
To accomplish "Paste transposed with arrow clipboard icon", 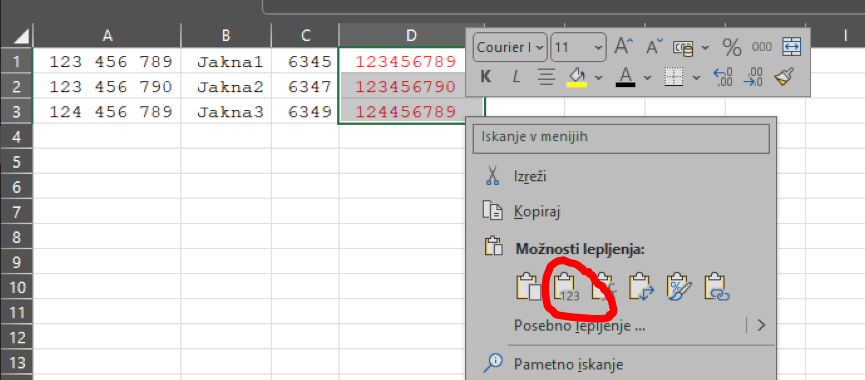I will [642, 287].
